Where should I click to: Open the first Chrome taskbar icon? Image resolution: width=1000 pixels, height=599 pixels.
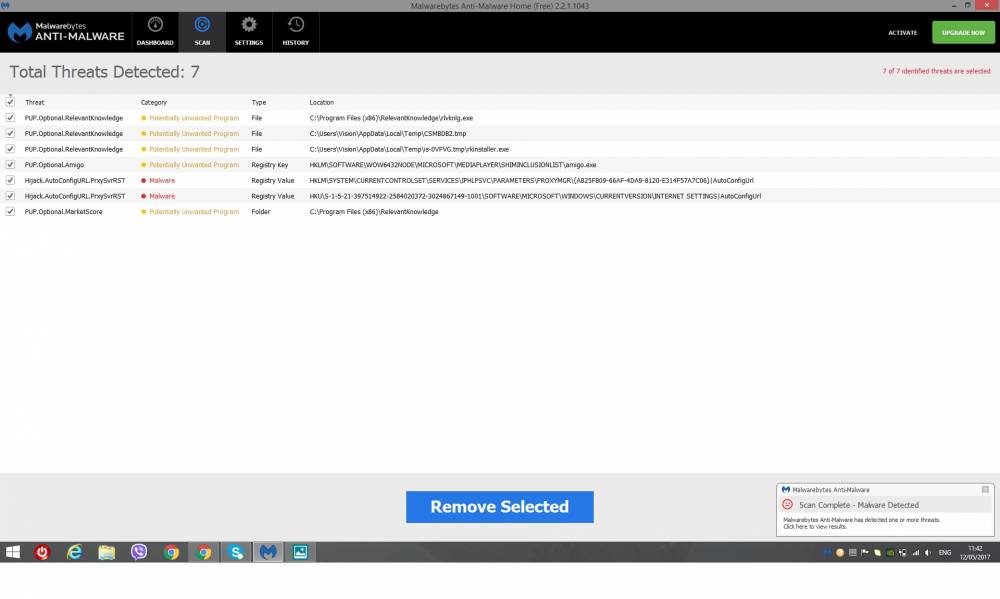click(171, 552)
